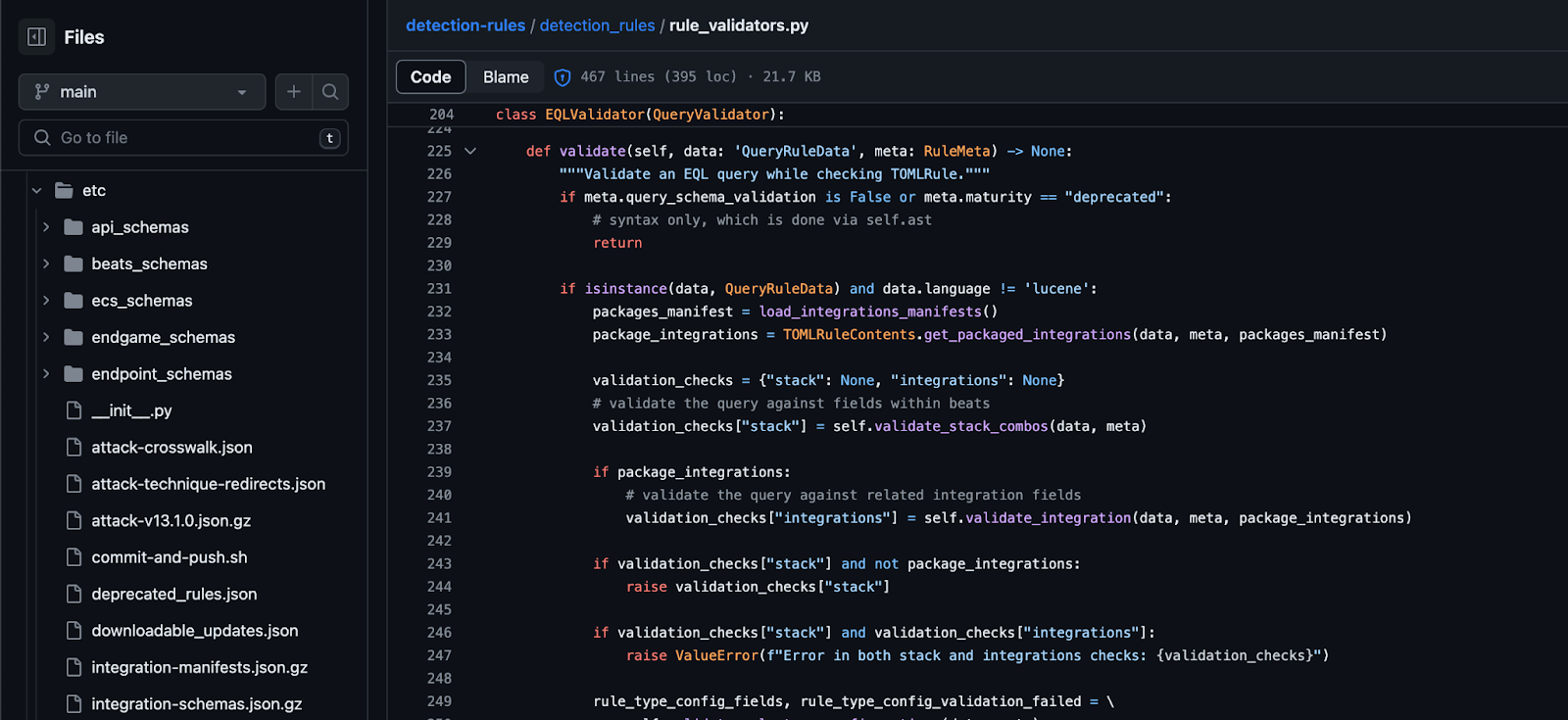Click line number 239
Image resolution: width=1568 pixels, height=720 pixels.
439,472
